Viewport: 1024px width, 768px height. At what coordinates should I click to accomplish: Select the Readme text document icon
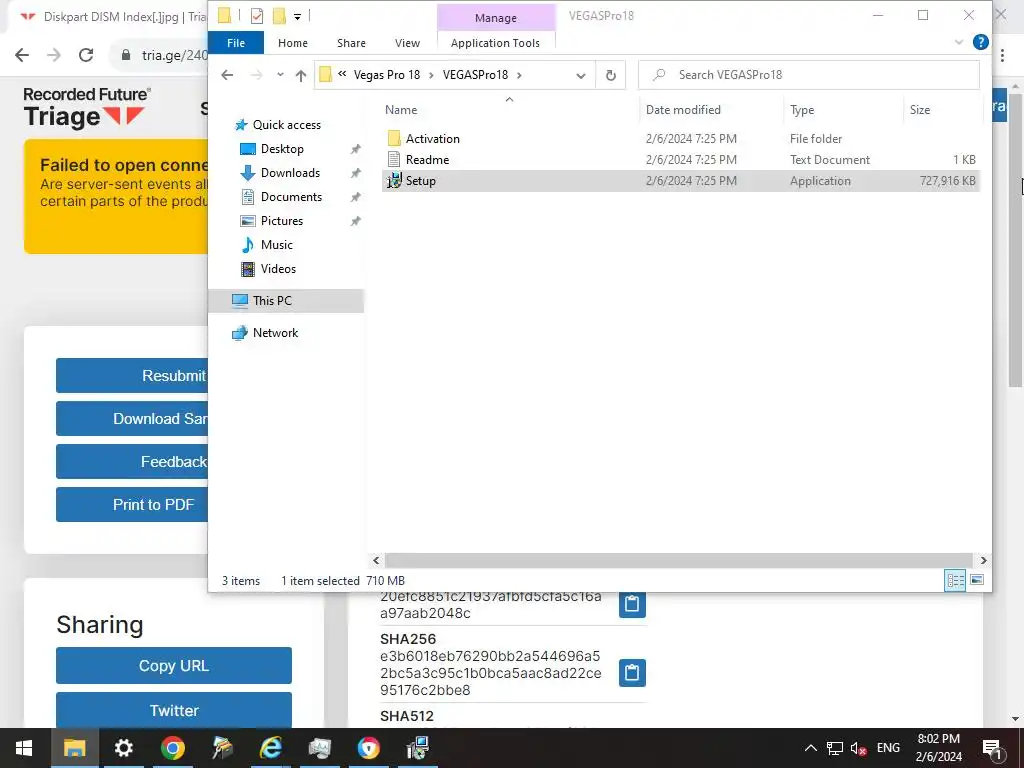(394, 159)
